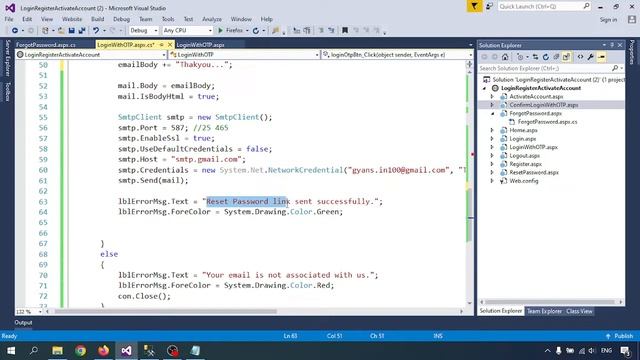Toggle Show All Files in Solution Explorer
Viewport: 640px width, 360px height.
(566, 57)
